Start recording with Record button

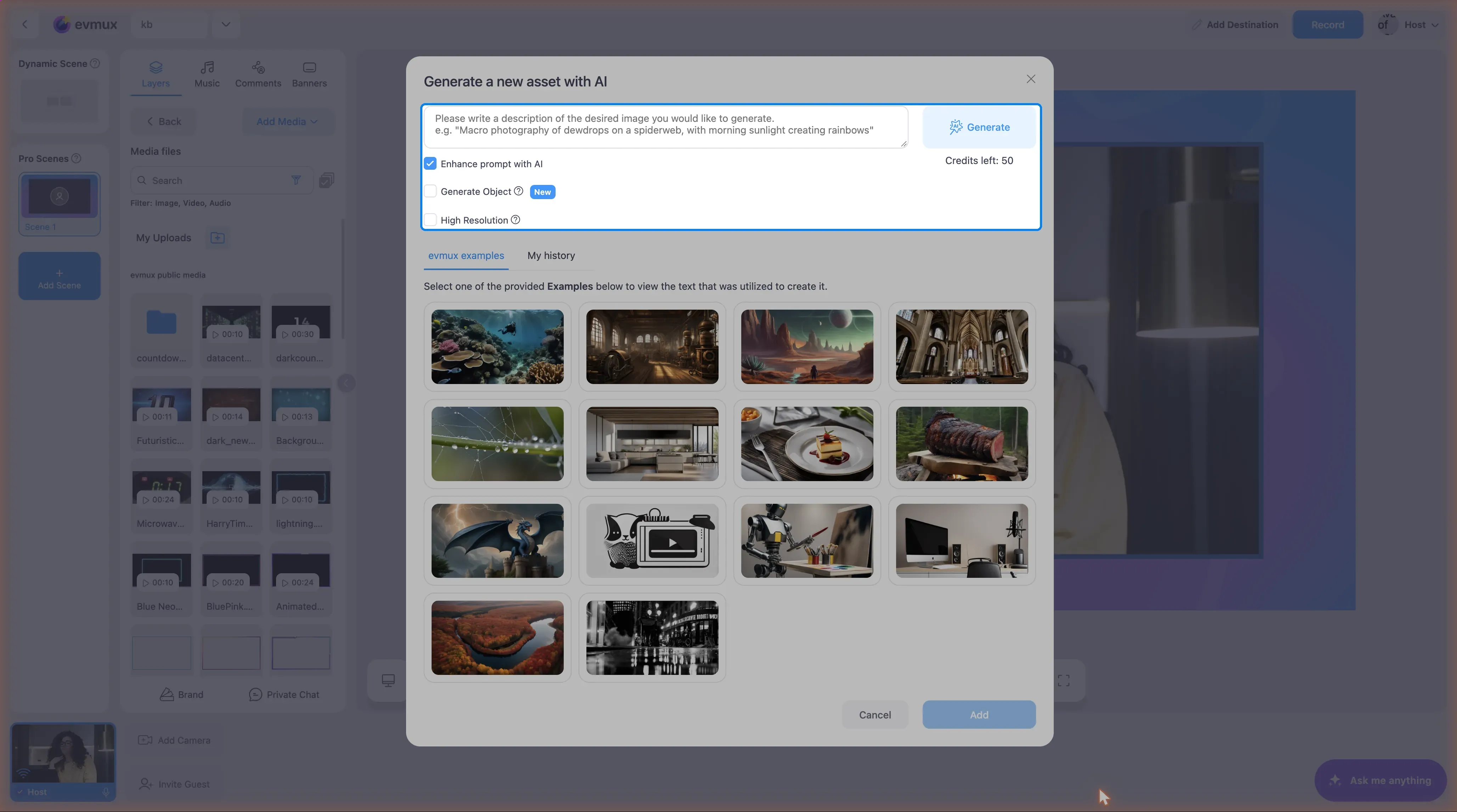1327,25
